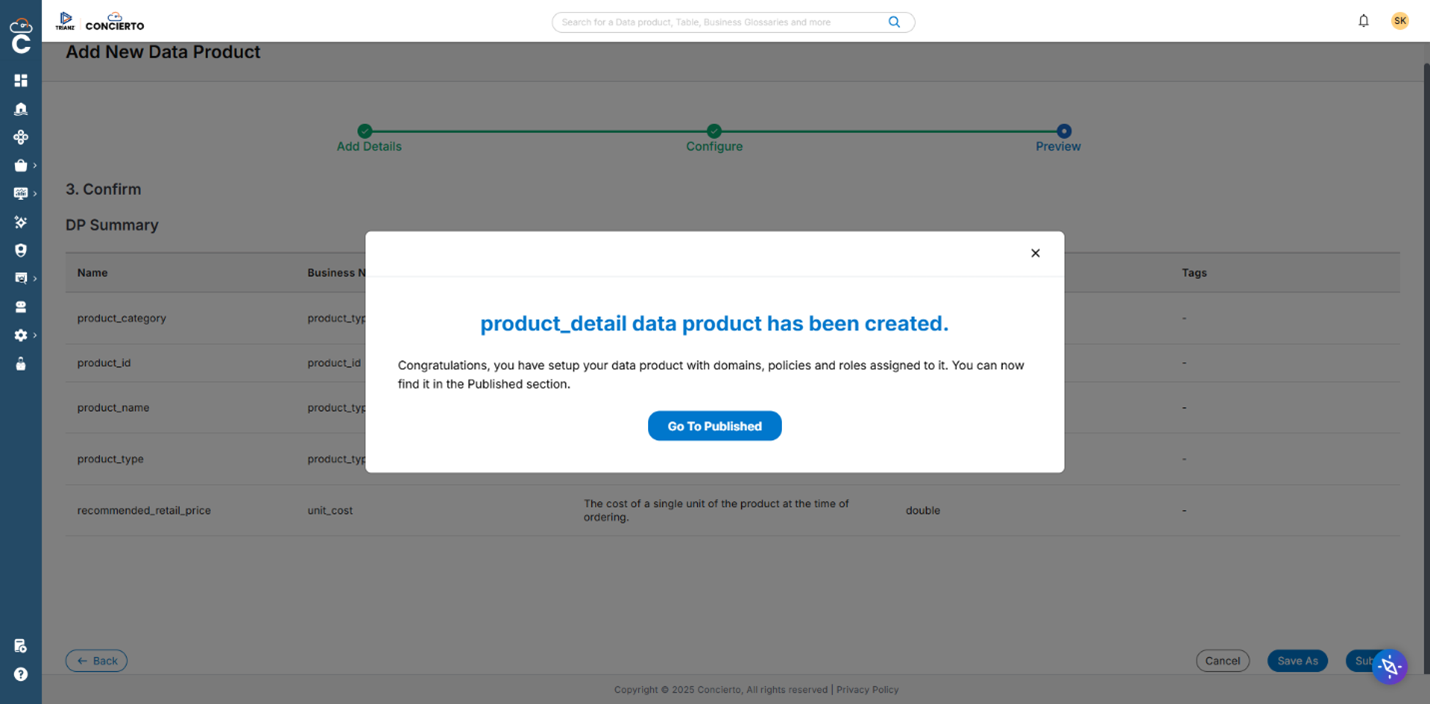Screen dimensions: 1430x704
Task: Select the dashboard grid icon in sidebar
Action: coord(20,80)
